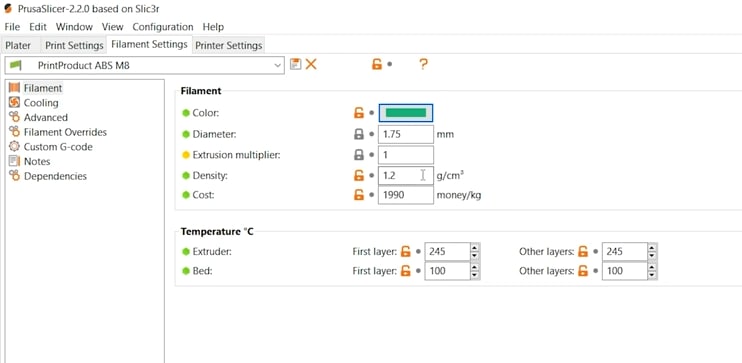Click the green flag icon in preset selector

click(x=16, y=65)
